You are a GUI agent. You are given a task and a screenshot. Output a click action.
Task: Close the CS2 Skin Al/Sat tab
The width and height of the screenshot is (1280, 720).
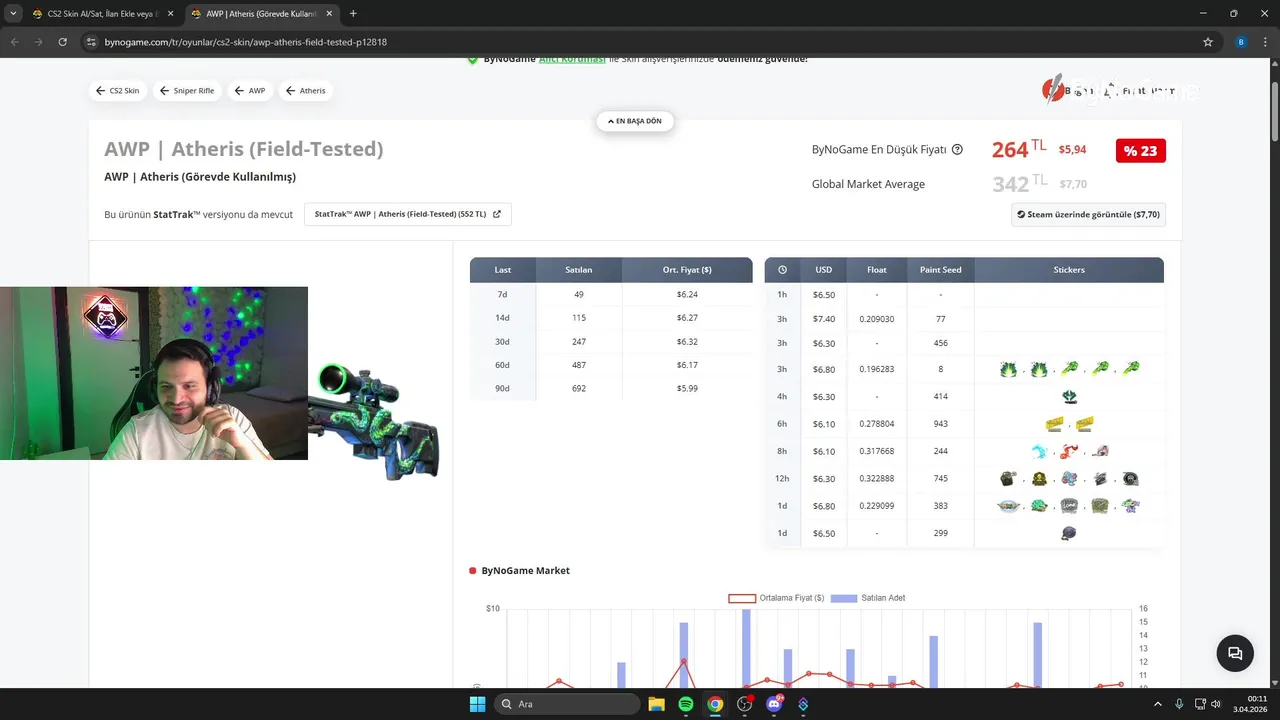[170, 14]
